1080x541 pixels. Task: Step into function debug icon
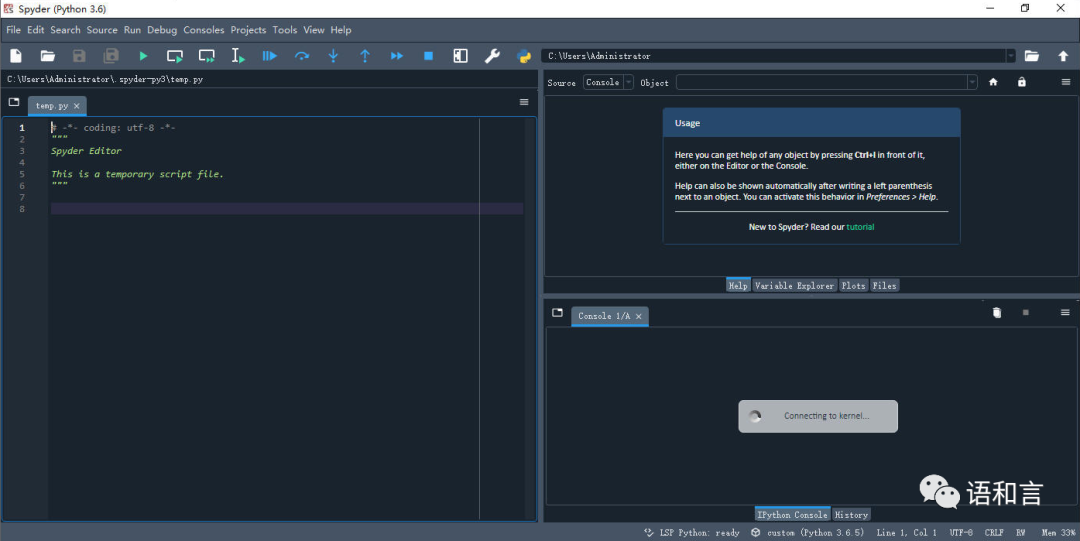[333, 56]
